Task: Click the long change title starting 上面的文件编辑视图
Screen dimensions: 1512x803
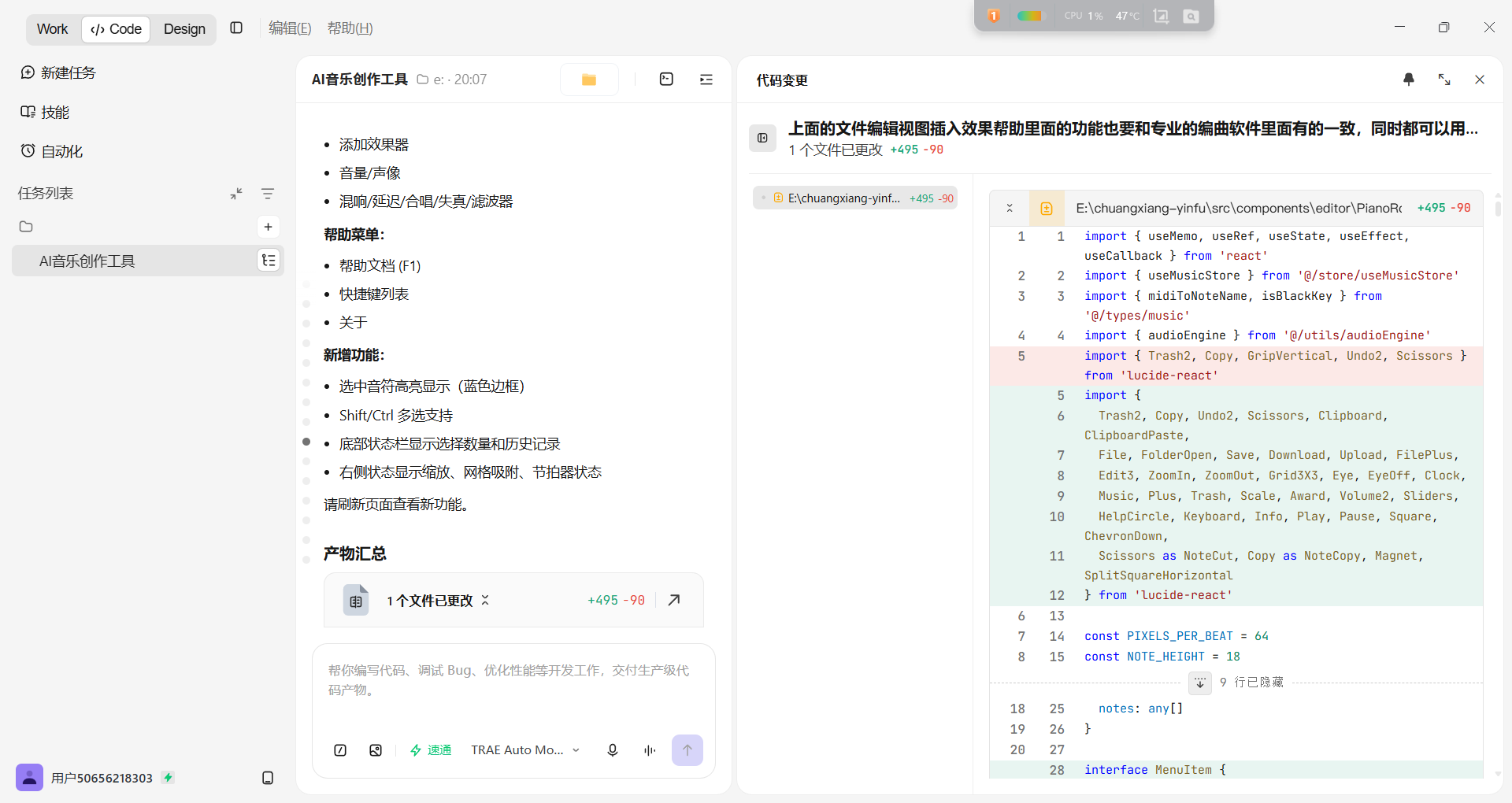Action: click(x=1133, y=128)
